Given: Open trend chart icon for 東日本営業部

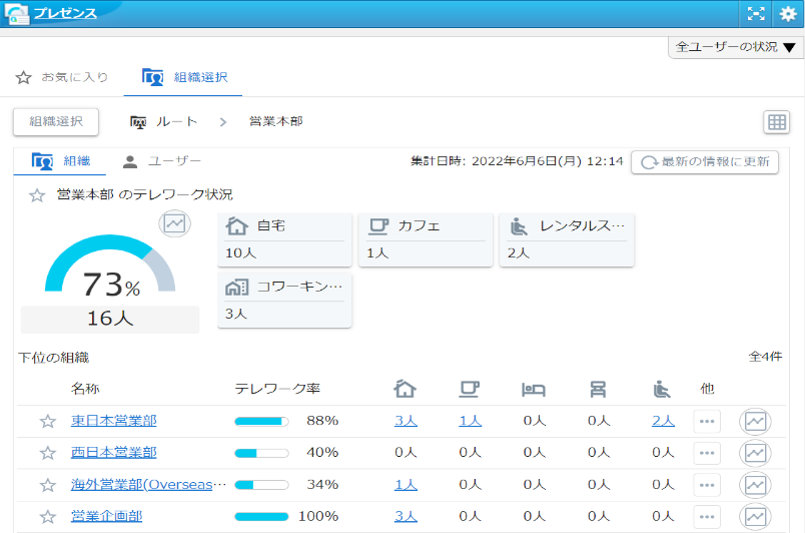Looking at the screenshot, I should (755, 421).
